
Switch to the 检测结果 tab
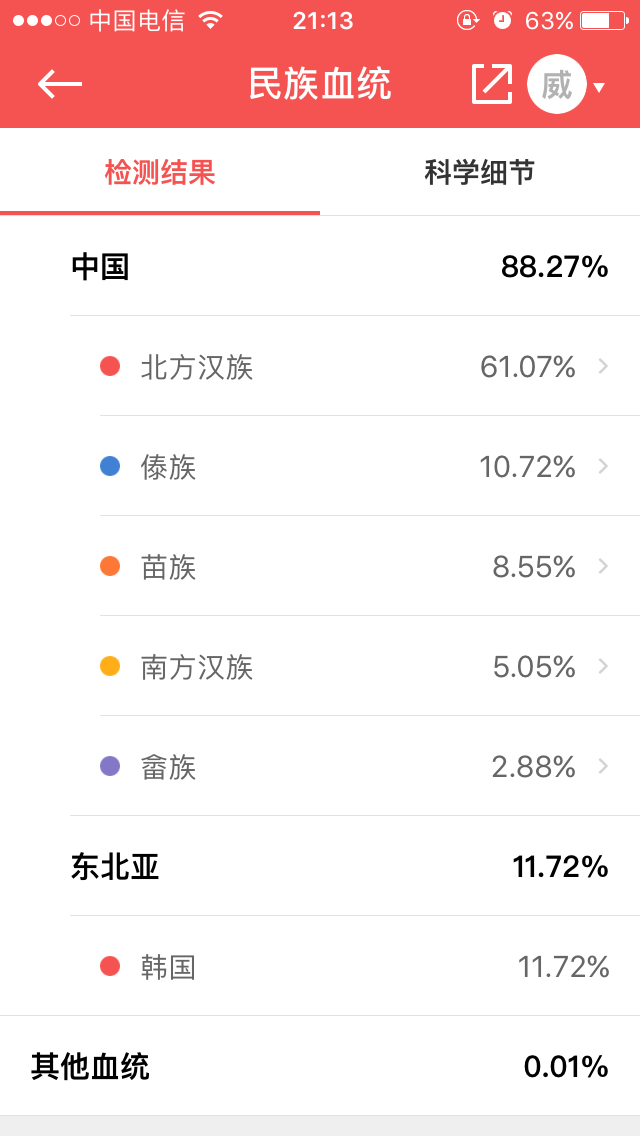click(160, 172)
